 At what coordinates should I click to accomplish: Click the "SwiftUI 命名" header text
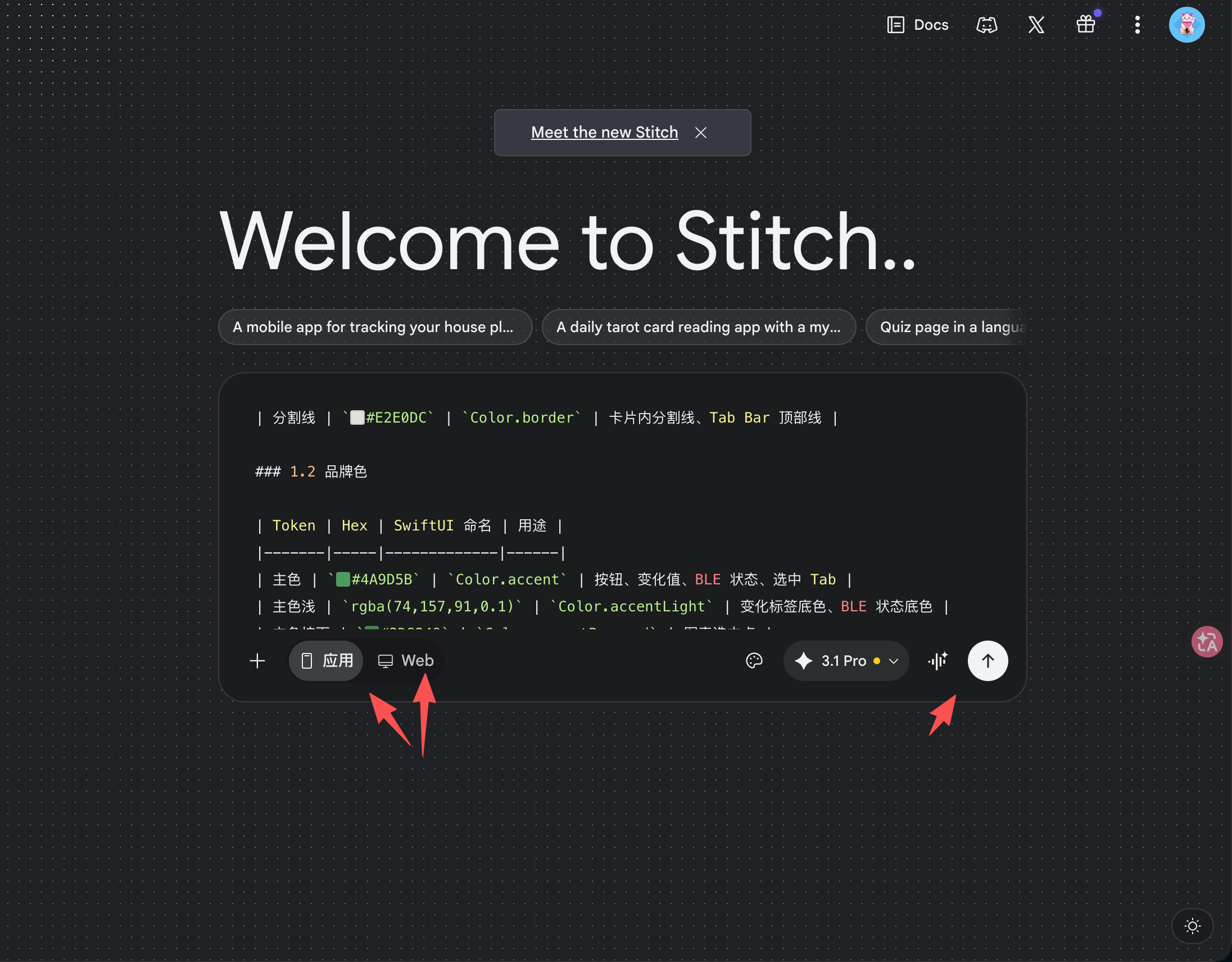(442, 525)
